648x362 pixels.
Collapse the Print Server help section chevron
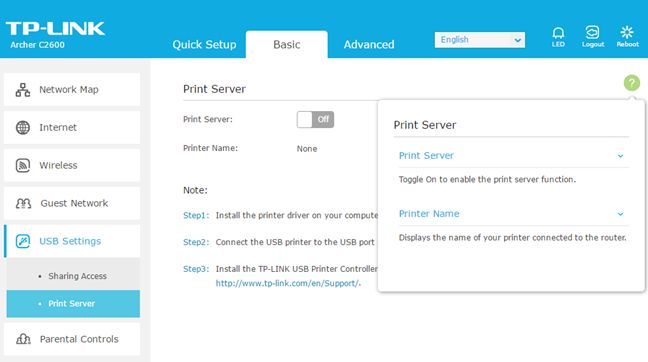(x=620, y=156)
